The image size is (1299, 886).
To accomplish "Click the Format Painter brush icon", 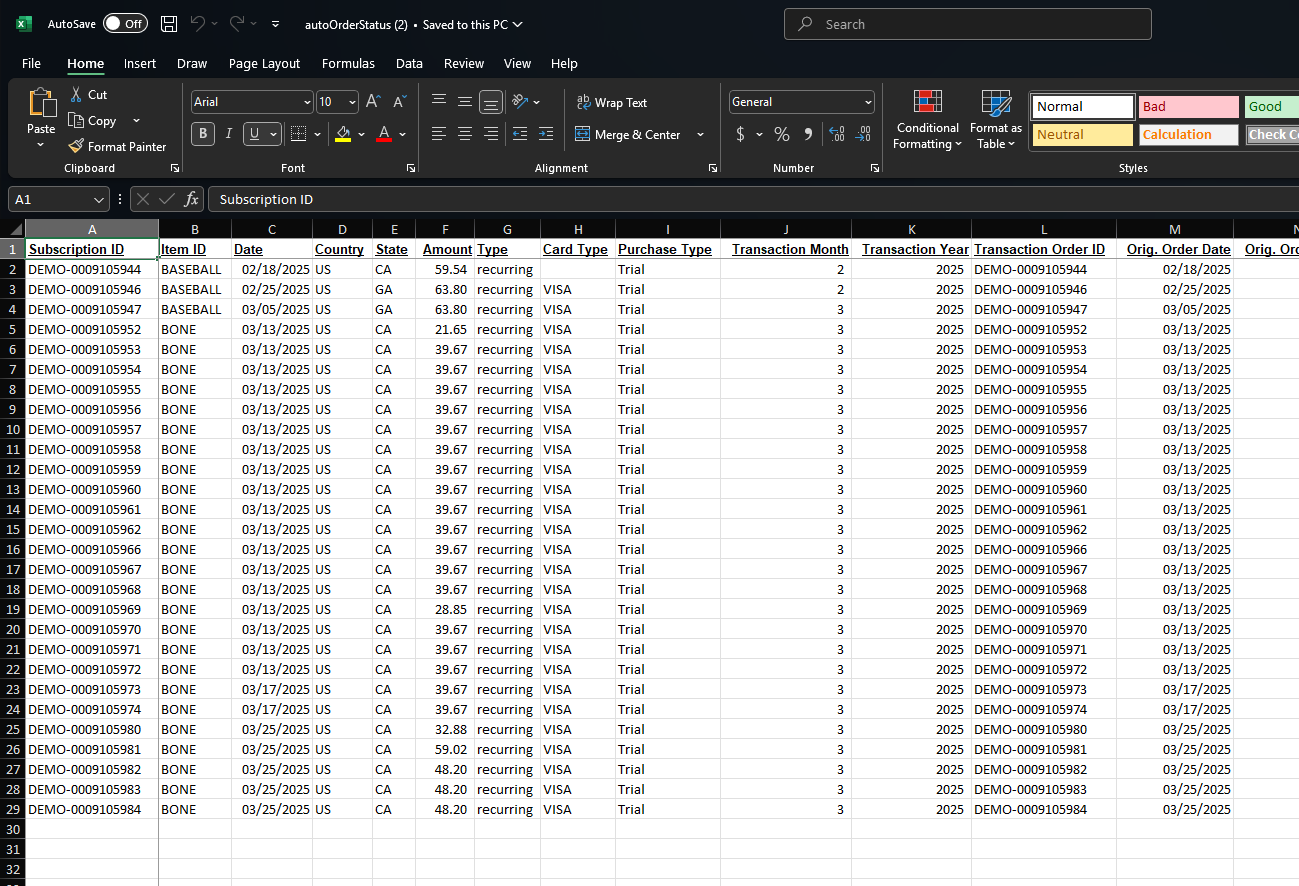I will (x=76, y=146).
